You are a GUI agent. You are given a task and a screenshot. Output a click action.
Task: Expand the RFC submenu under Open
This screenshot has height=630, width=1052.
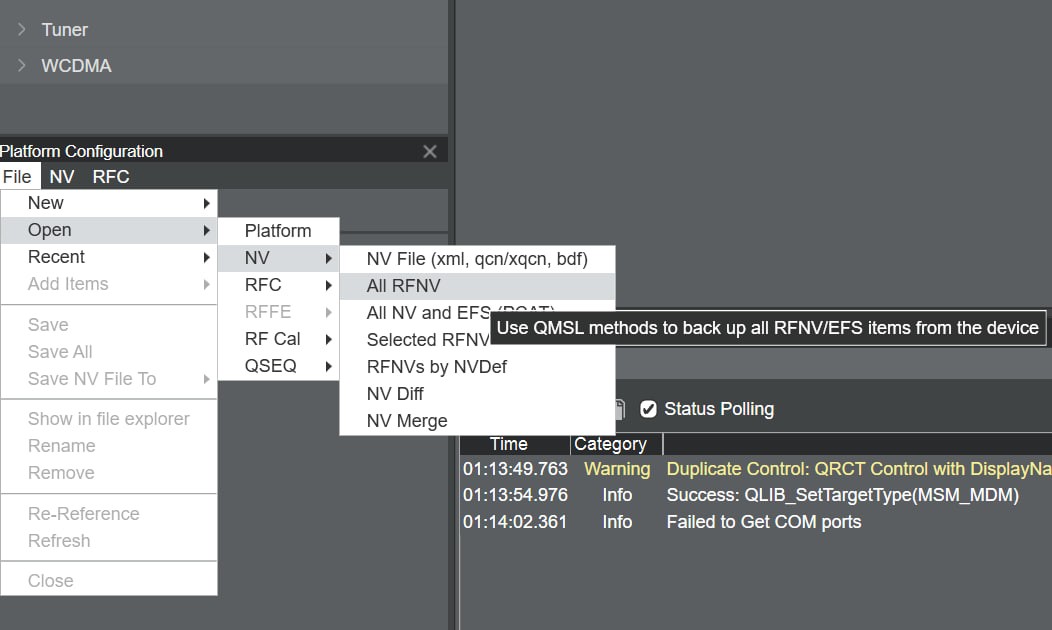[278, 285]
